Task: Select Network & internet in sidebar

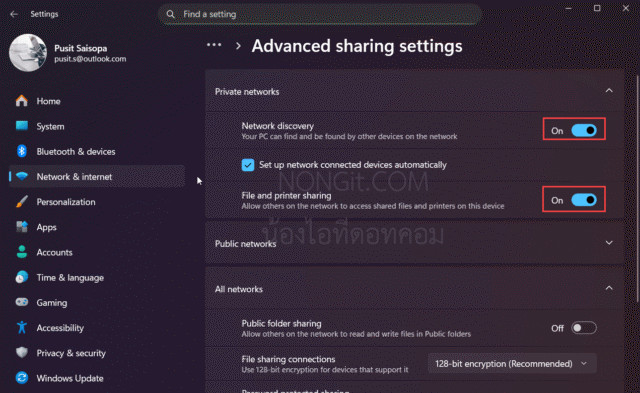Action: (97, 176)
